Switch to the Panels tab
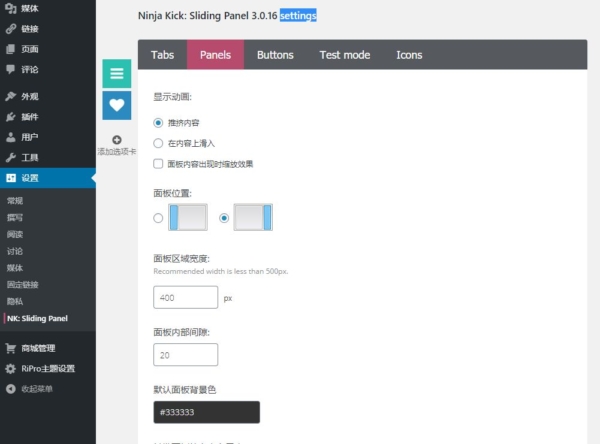The image size is (600, 444). [x=215, y=55]
